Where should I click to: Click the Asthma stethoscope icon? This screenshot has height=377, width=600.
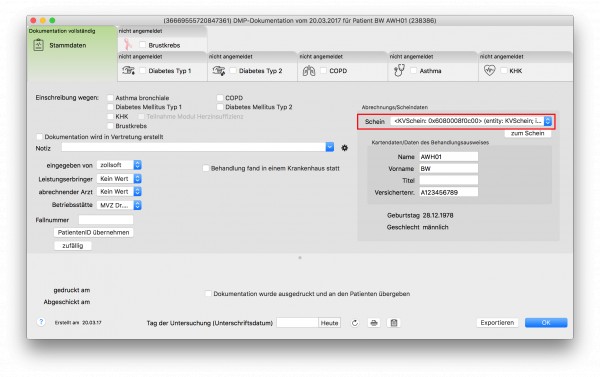(399, 71)
